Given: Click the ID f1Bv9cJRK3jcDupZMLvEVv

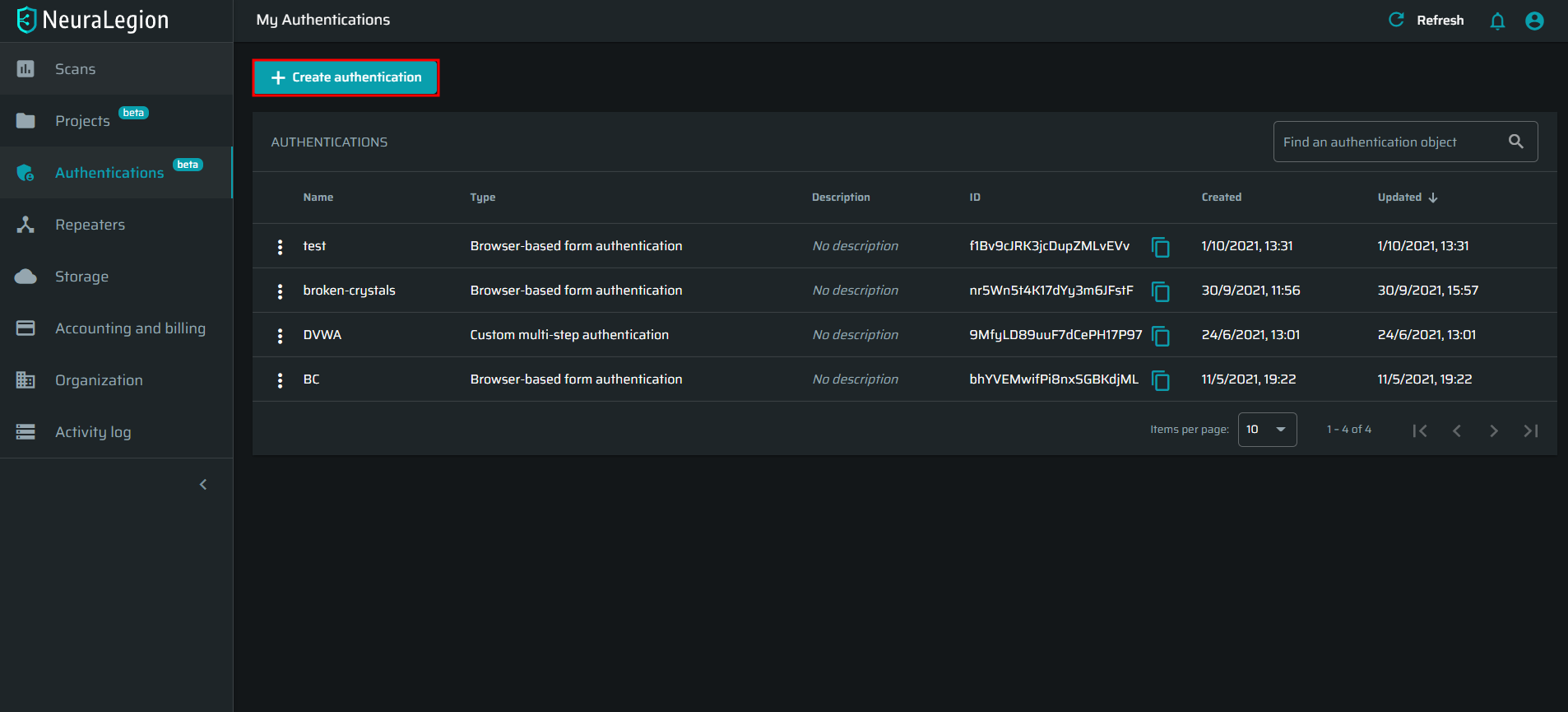Looking at the screenshot, I should point(1049,246).
